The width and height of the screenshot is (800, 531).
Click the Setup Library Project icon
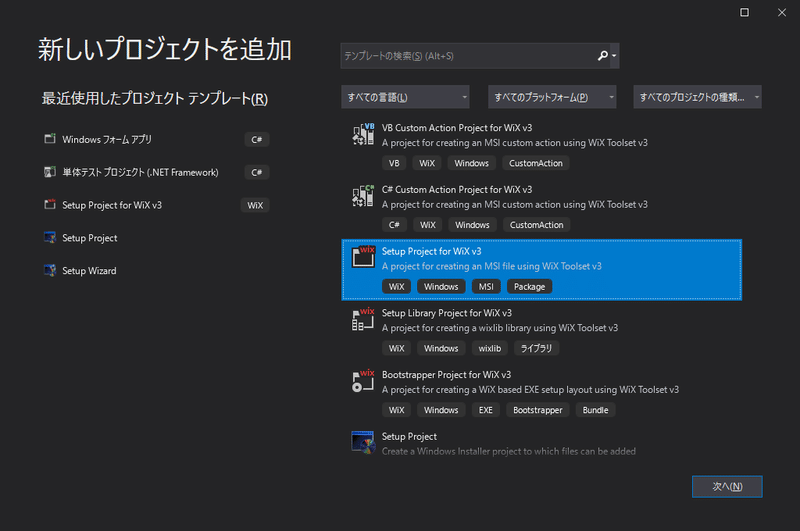pyautogui.click(x=363, y=319)
